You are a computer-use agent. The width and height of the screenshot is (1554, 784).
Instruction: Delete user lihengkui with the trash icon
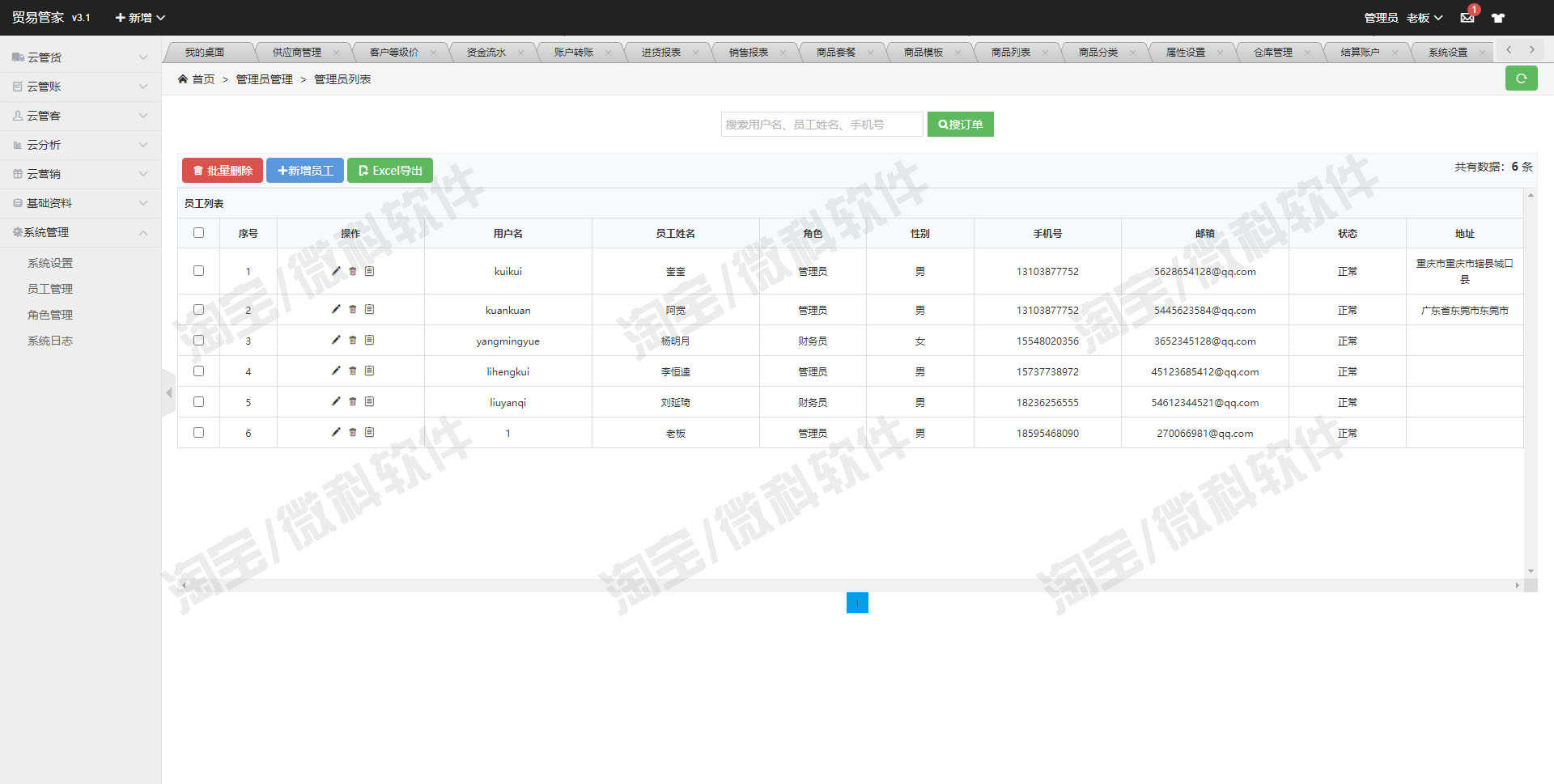(x=353, y=371)
